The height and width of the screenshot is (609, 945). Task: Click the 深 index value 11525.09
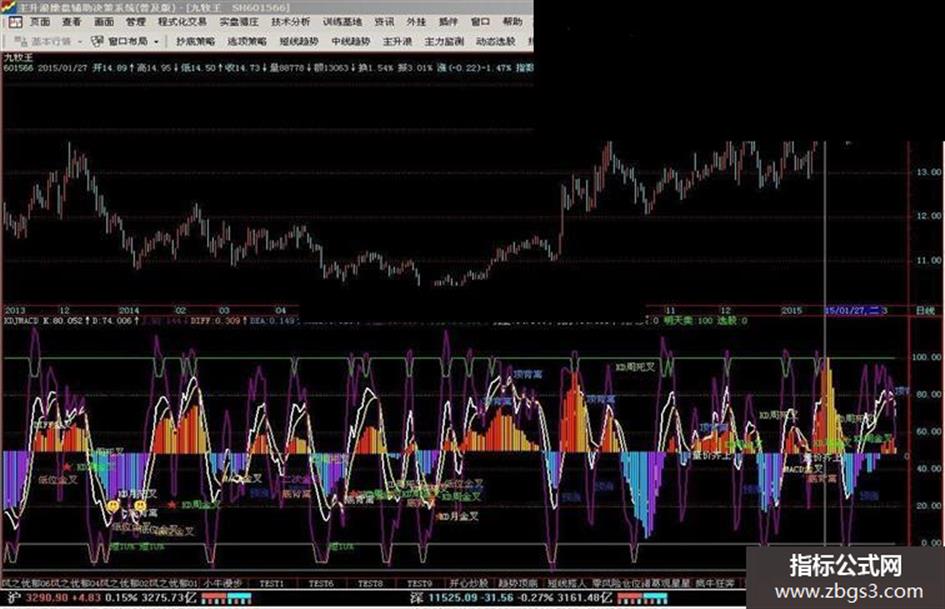(x=453, y=598)
